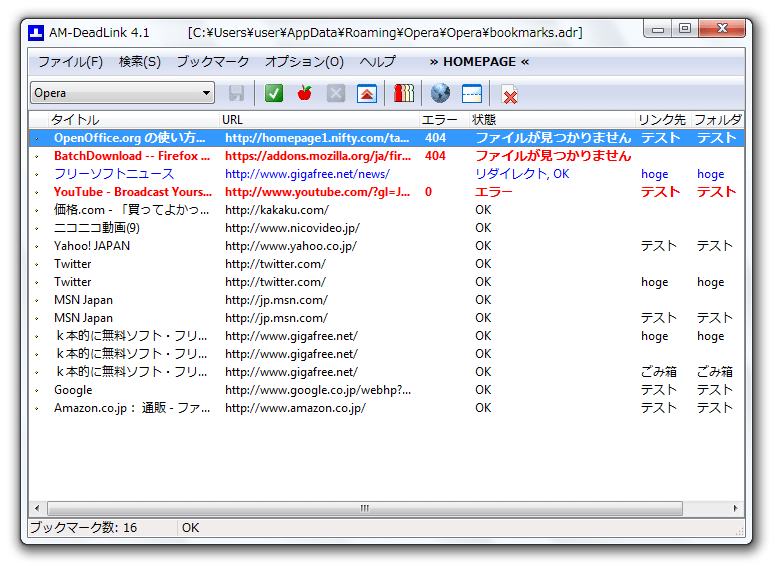Click the ブックマーク数: 16 status bar text

pyautogui.click(x=84, y=528)
